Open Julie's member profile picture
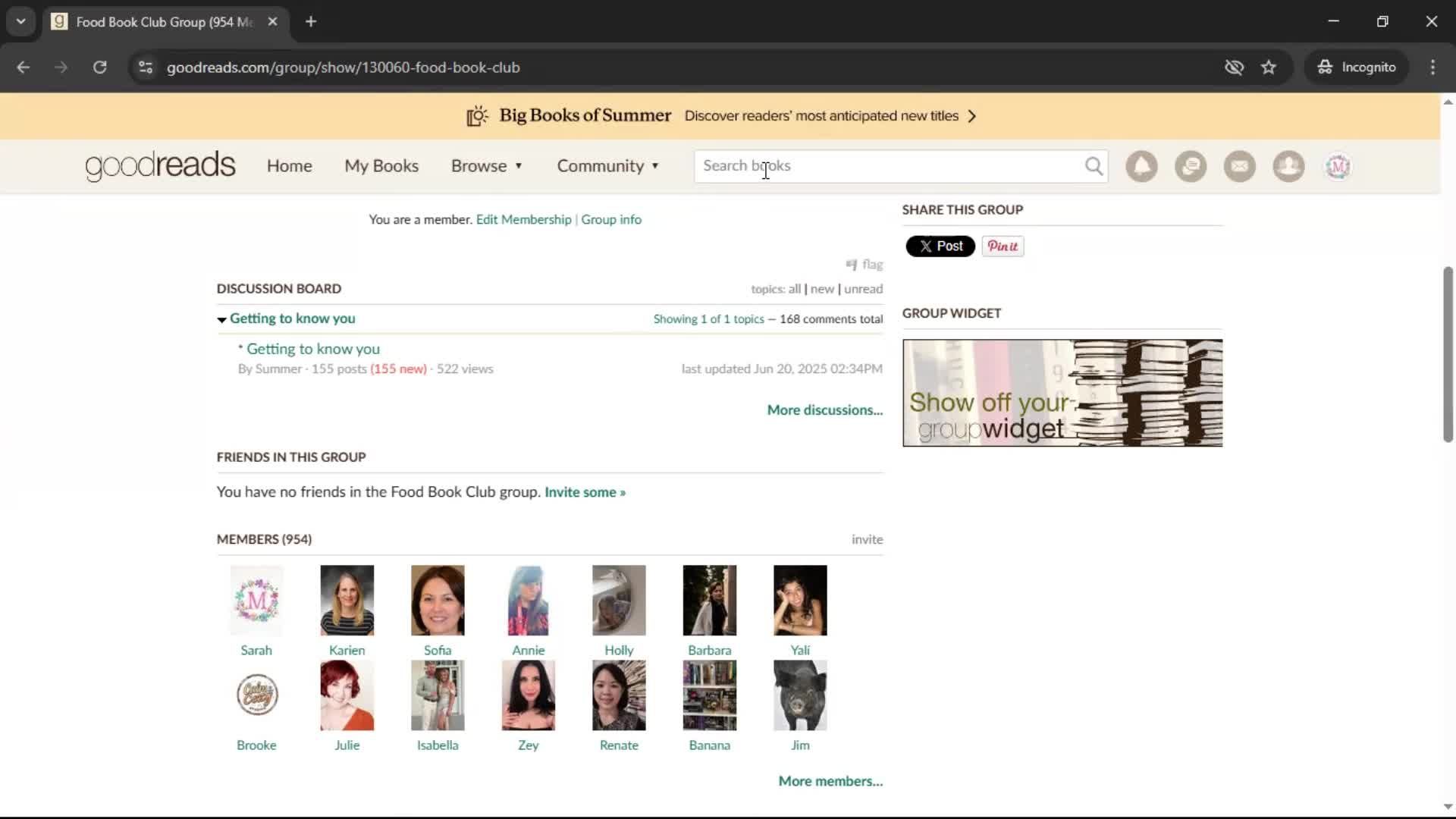This screenshot has height=819, width=1456. coord(347,695)
